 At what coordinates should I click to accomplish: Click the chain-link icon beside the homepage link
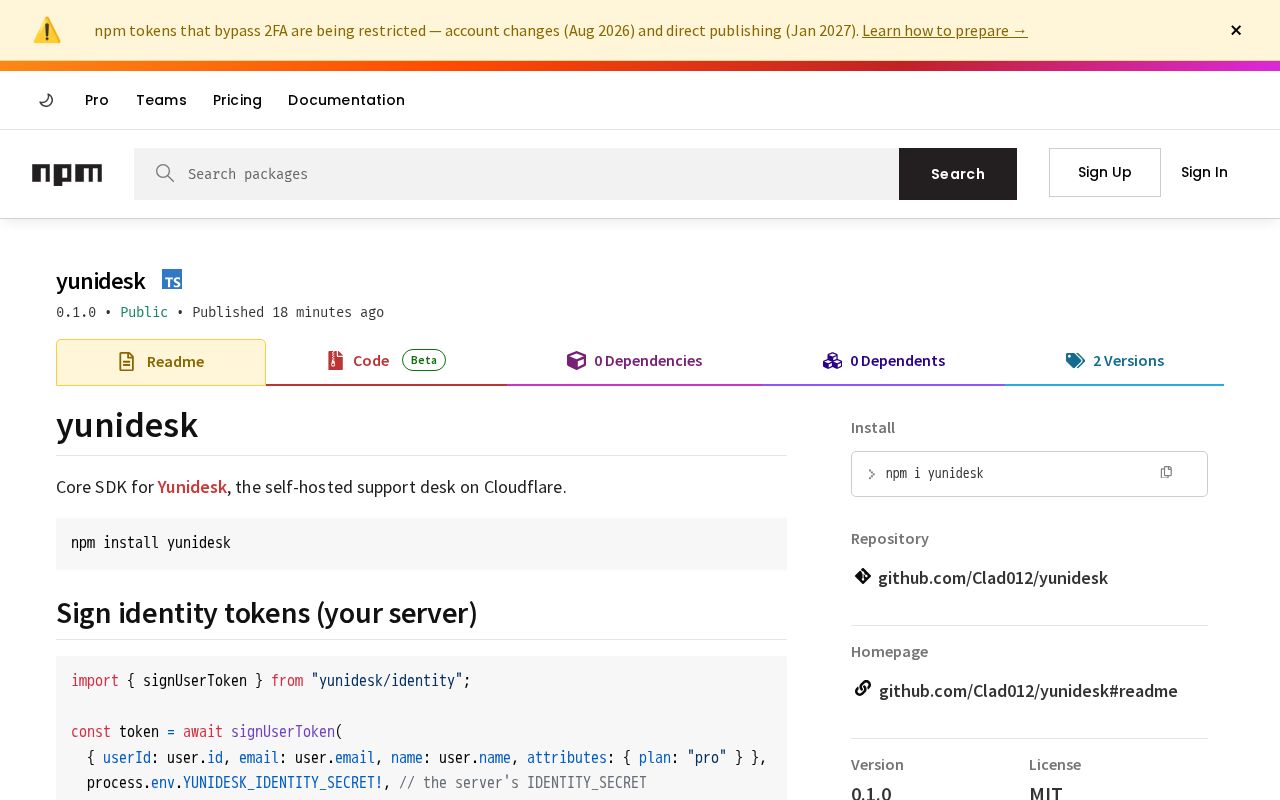pyautogui.click(x=863, y=689)
